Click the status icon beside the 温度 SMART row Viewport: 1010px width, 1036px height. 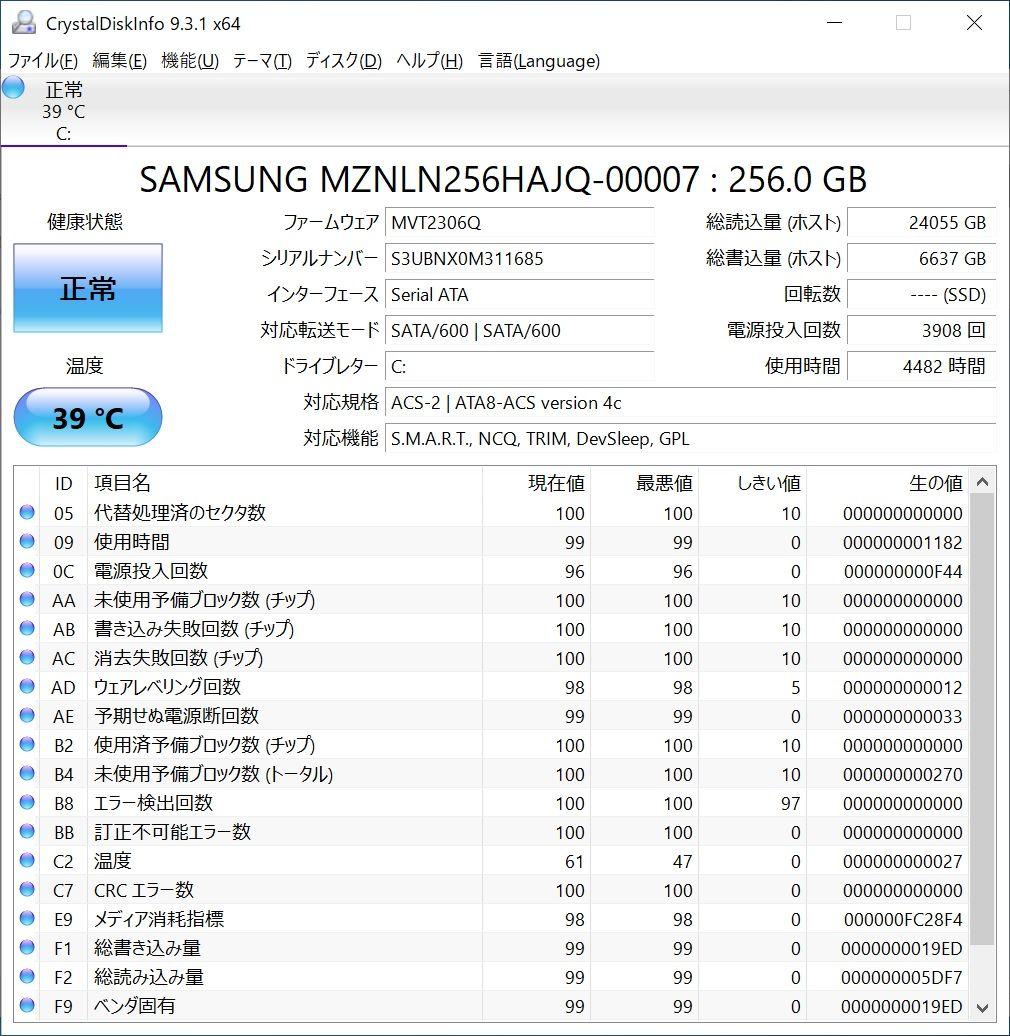26,861
